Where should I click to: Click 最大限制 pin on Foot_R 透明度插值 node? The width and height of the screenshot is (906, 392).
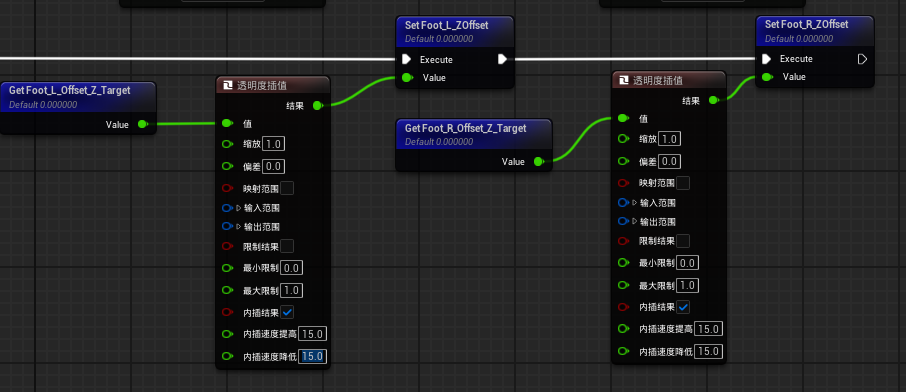pos(623,285)
